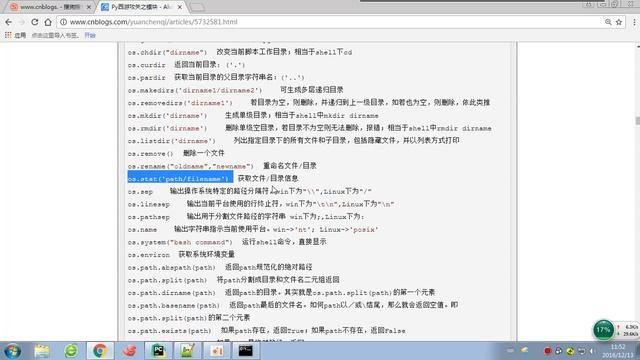Open the Chrome three-dot menu

634,22
